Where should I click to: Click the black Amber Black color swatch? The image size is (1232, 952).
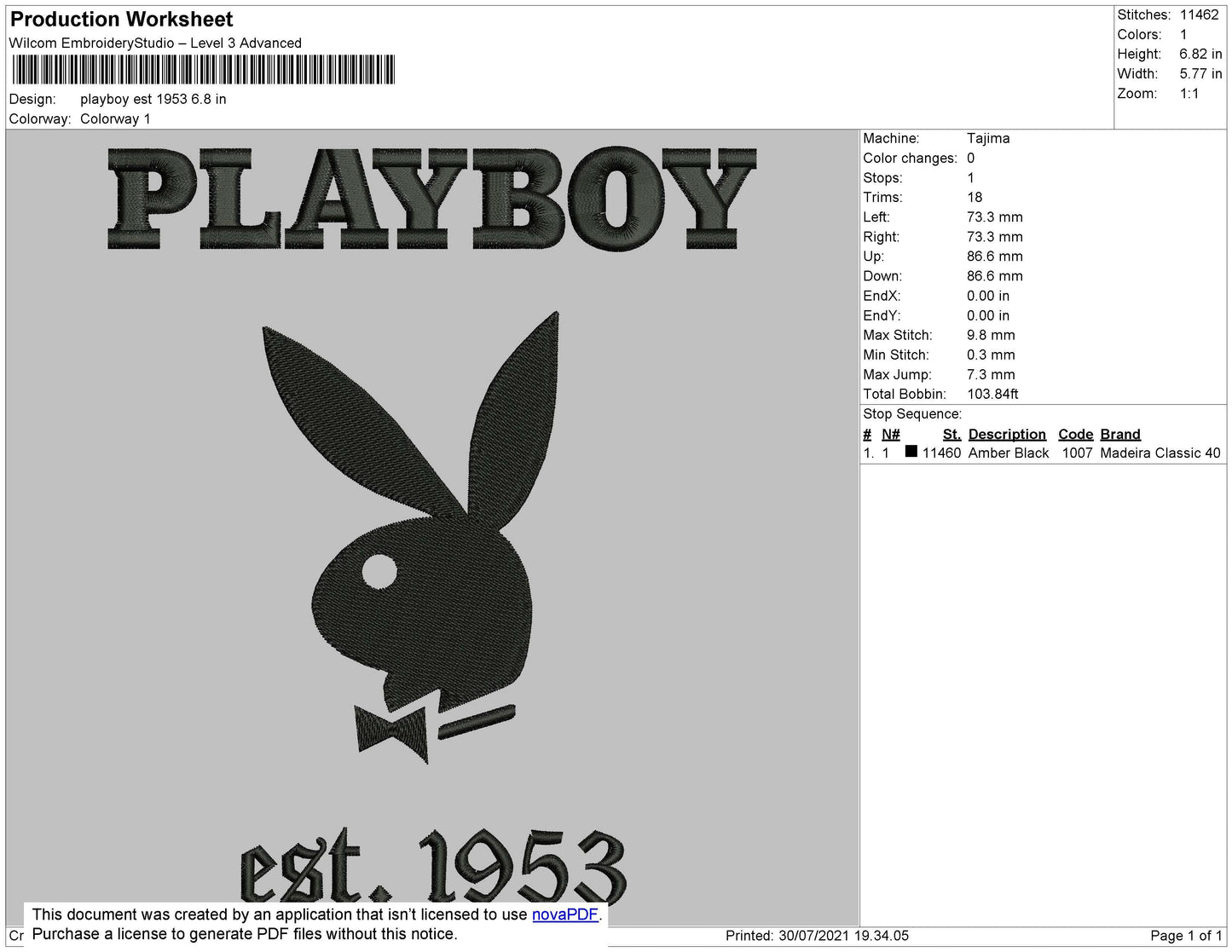pos(911,452)
